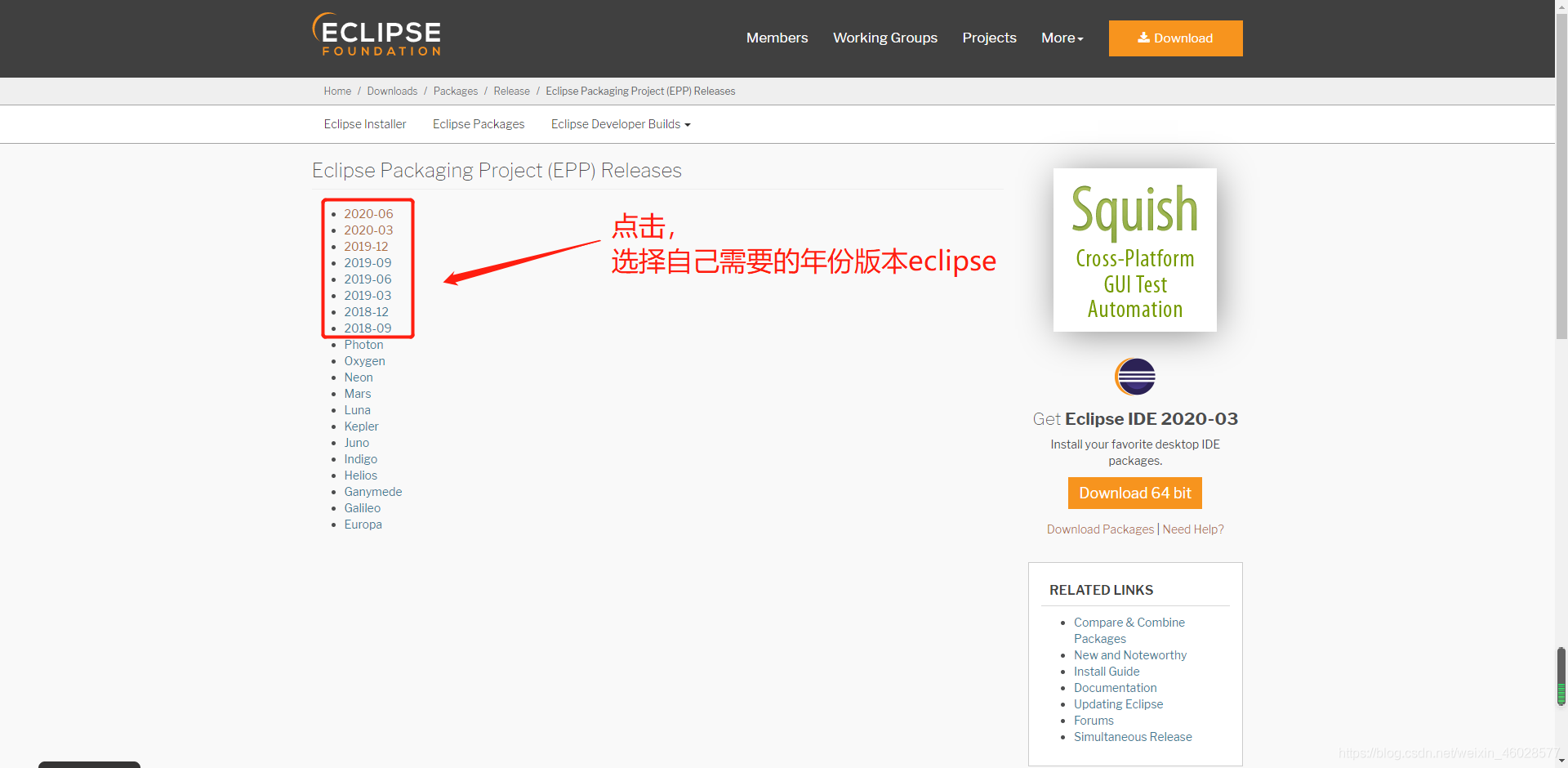Open the Ganymede release link
The width and height of the screenshot is (1568, 768).
click(x=372, y=492)
